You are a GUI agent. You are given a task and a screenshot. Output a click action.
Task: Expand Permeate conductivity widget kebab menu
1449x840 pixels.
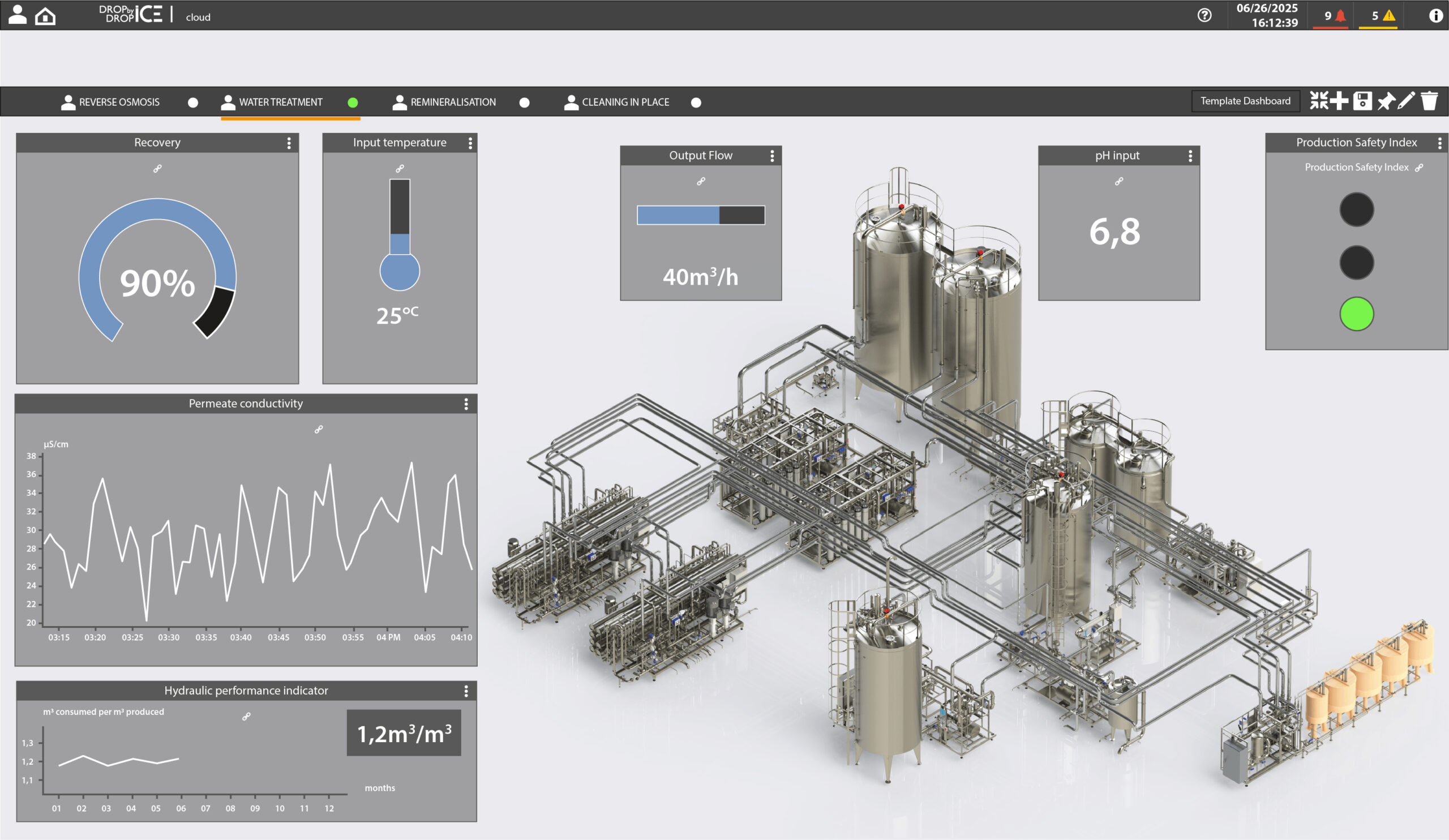(x=466, y=404)
